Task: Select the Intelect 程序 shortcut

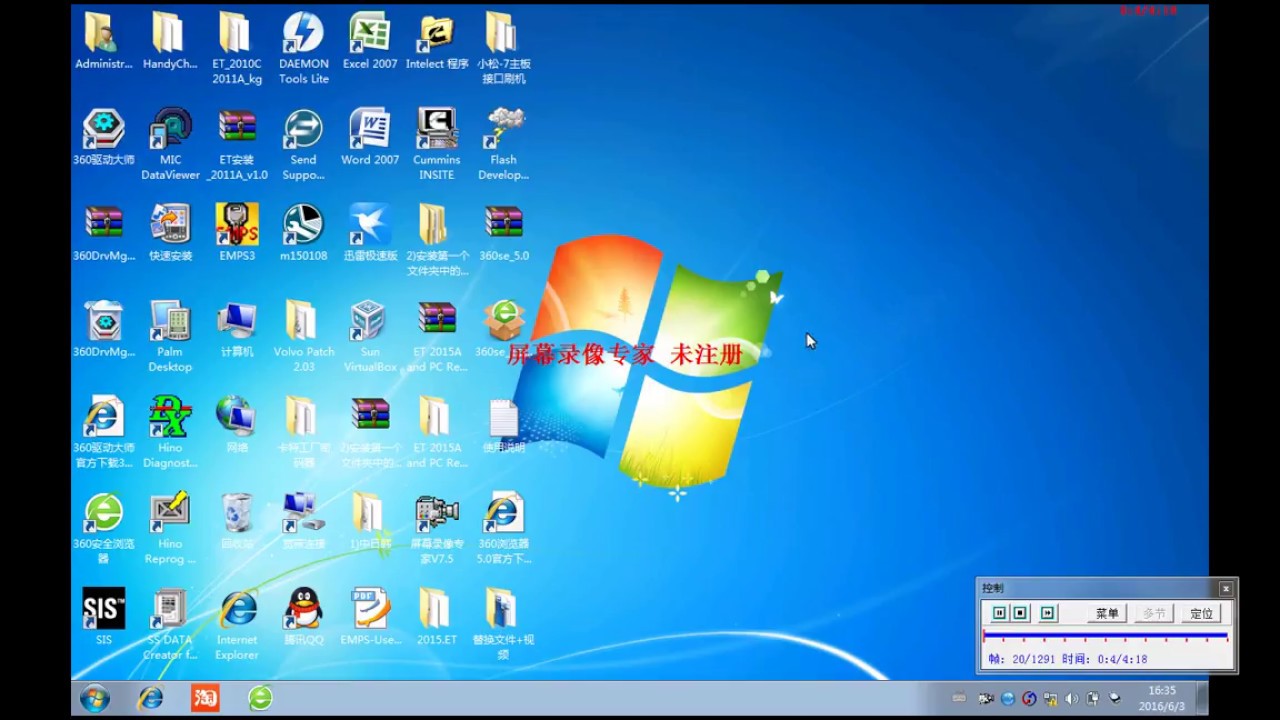Action: (x=437, y=40)
